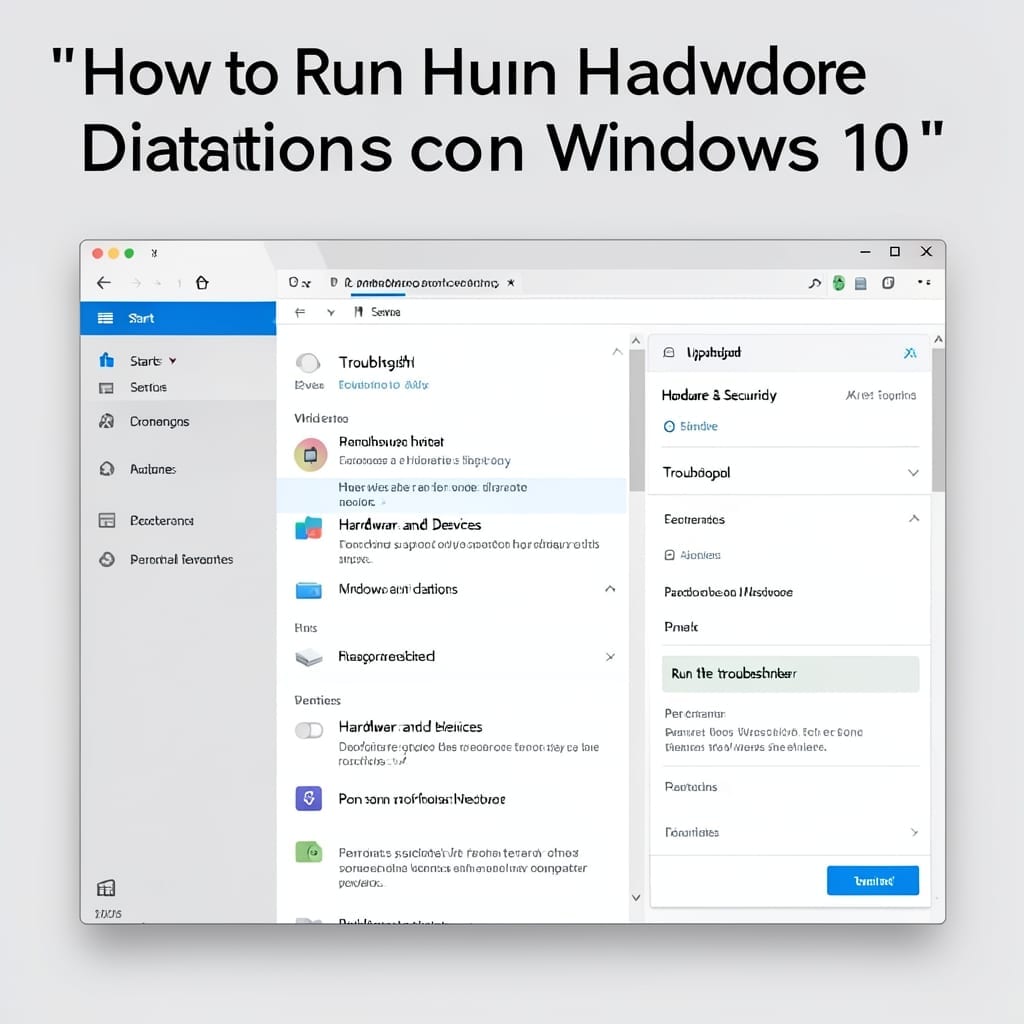Click the icon beside Perorhal fervaotes
This screenshot has height=1024, width=1024.
click(106, 560)
